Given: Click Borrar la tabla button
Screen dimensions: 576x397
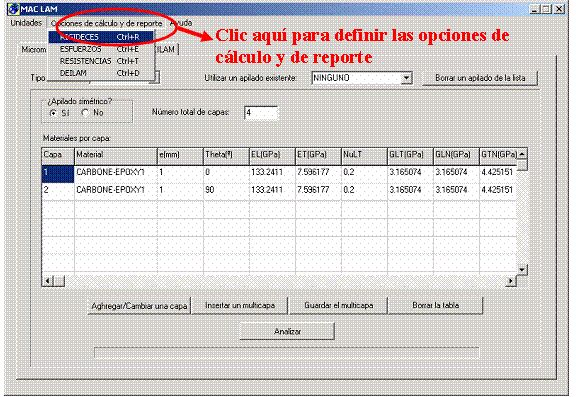Looking at the screenshot, I should (x=436, y=306).
